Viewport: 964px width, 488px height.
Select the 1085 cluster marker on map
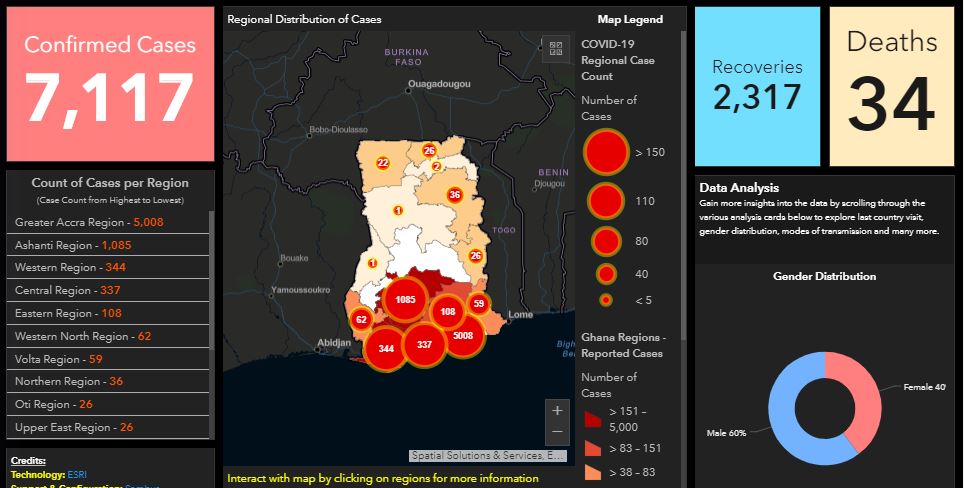pyautogui.click(x=405, y=299)
